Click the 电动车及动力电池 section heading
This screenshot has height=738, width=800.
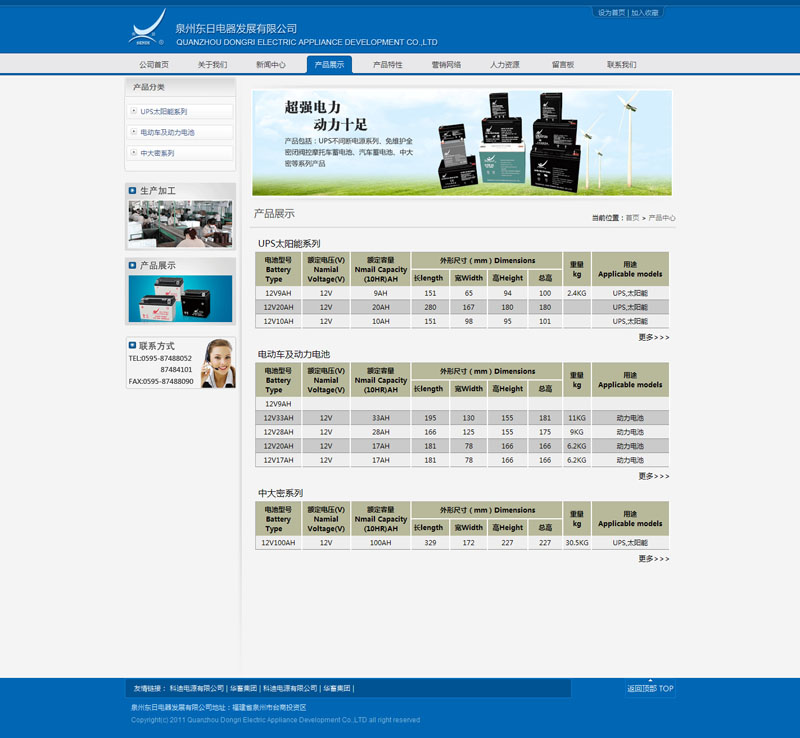tap(293, 354)
